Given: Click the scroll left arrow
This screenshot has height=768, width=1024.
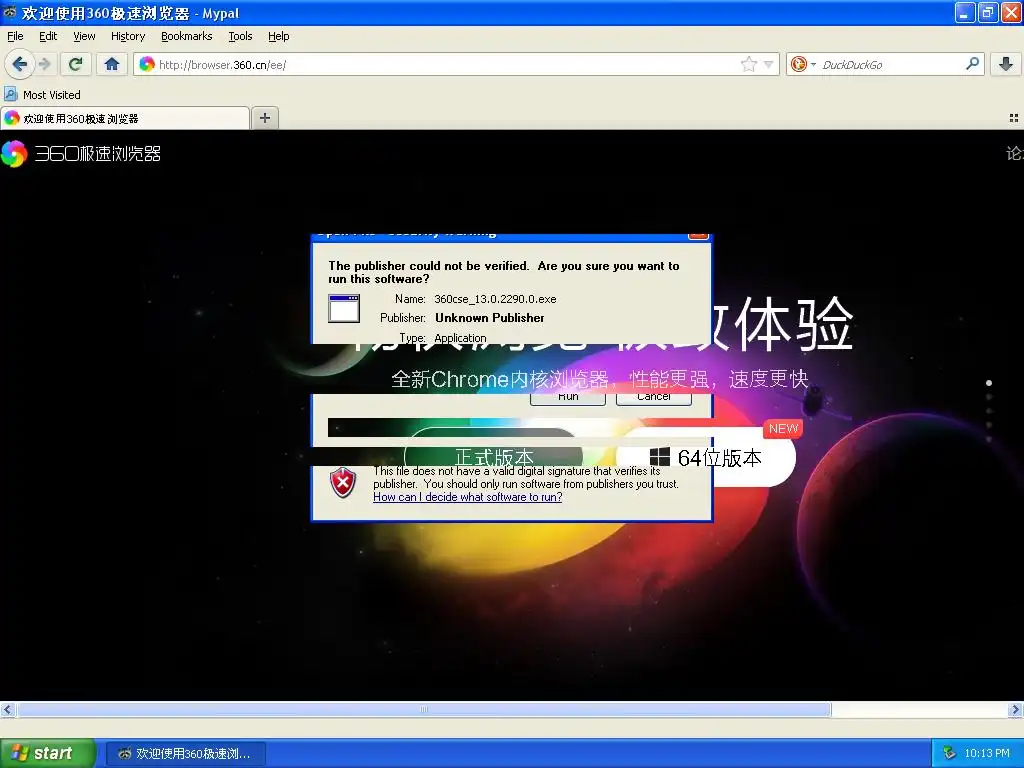Looking at the screenshot, I should point(7,709).
